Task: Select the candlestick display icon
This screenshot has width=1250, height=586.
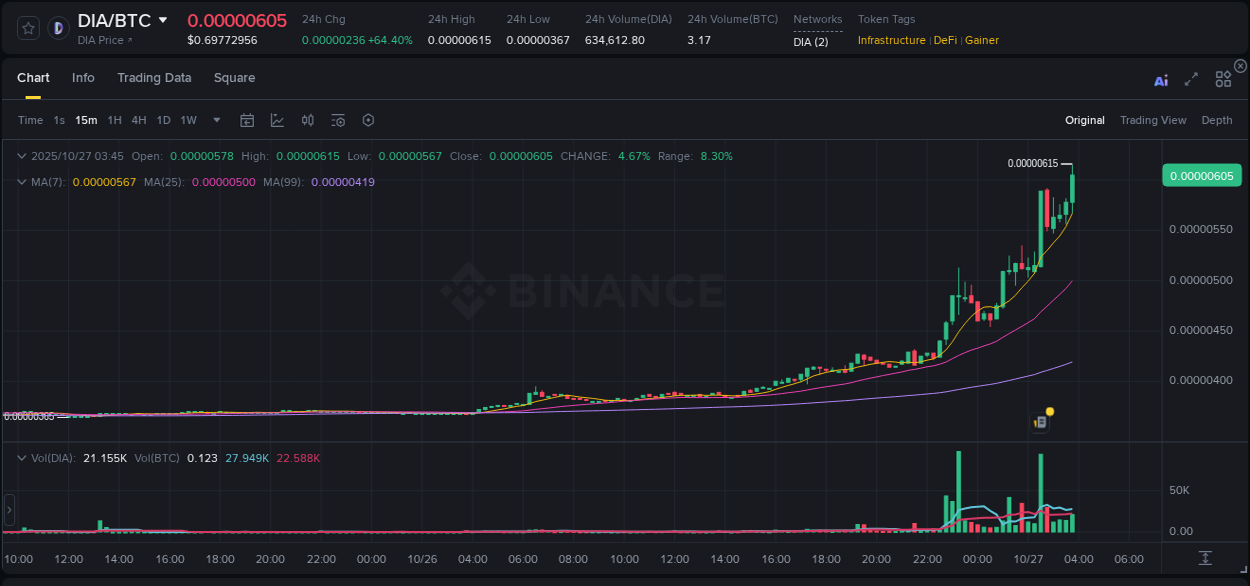Action: click(307, 120)
